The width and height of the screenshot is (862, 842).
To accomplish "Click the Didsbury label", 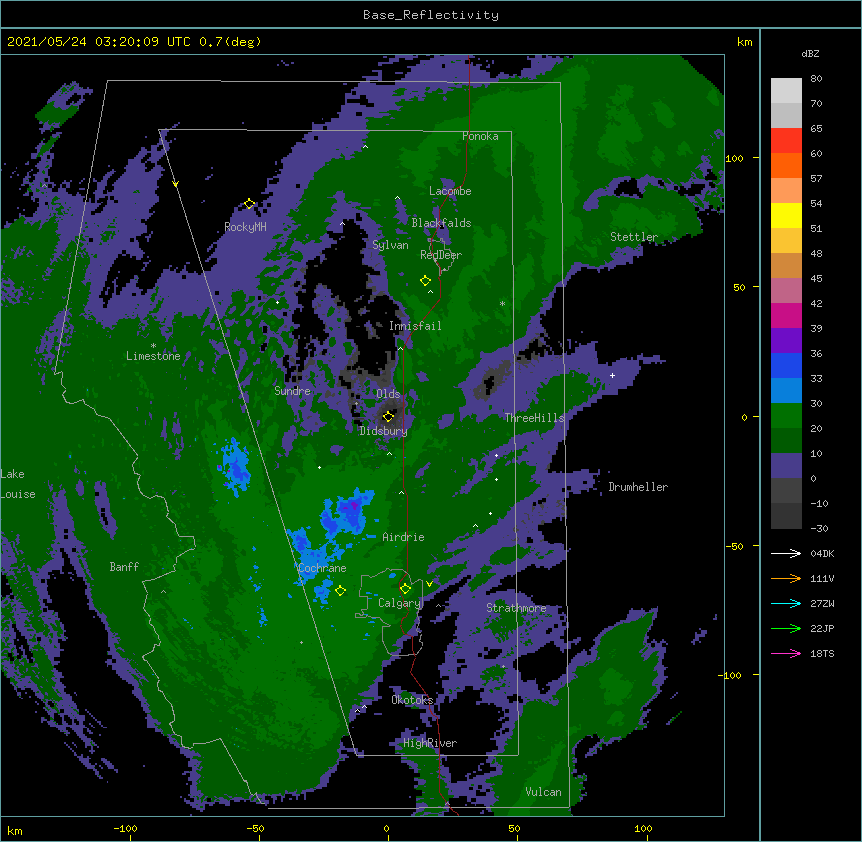I will click(x=383, y=431).
